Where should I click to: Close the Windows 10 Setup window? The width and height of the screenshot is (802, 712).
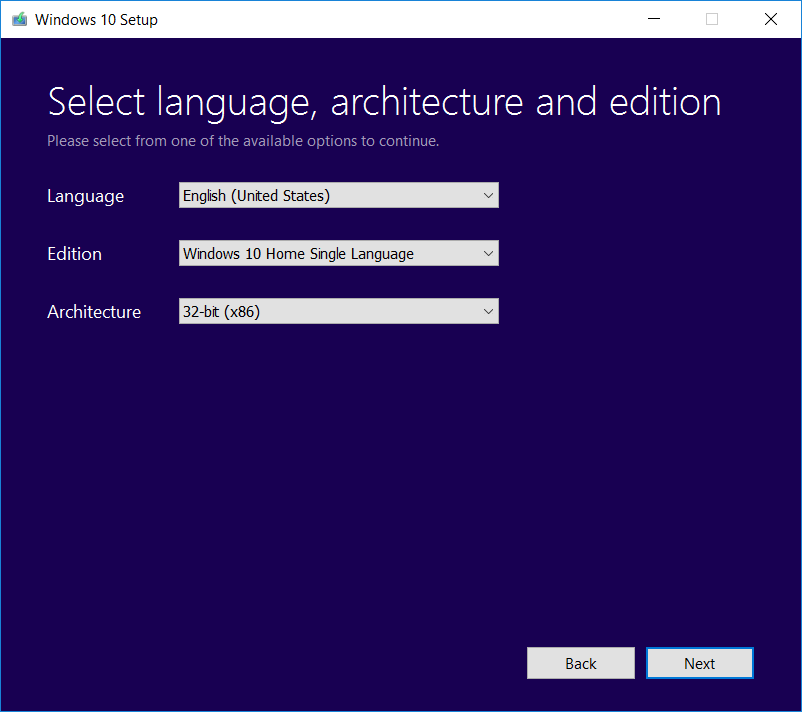pos(771,19)
